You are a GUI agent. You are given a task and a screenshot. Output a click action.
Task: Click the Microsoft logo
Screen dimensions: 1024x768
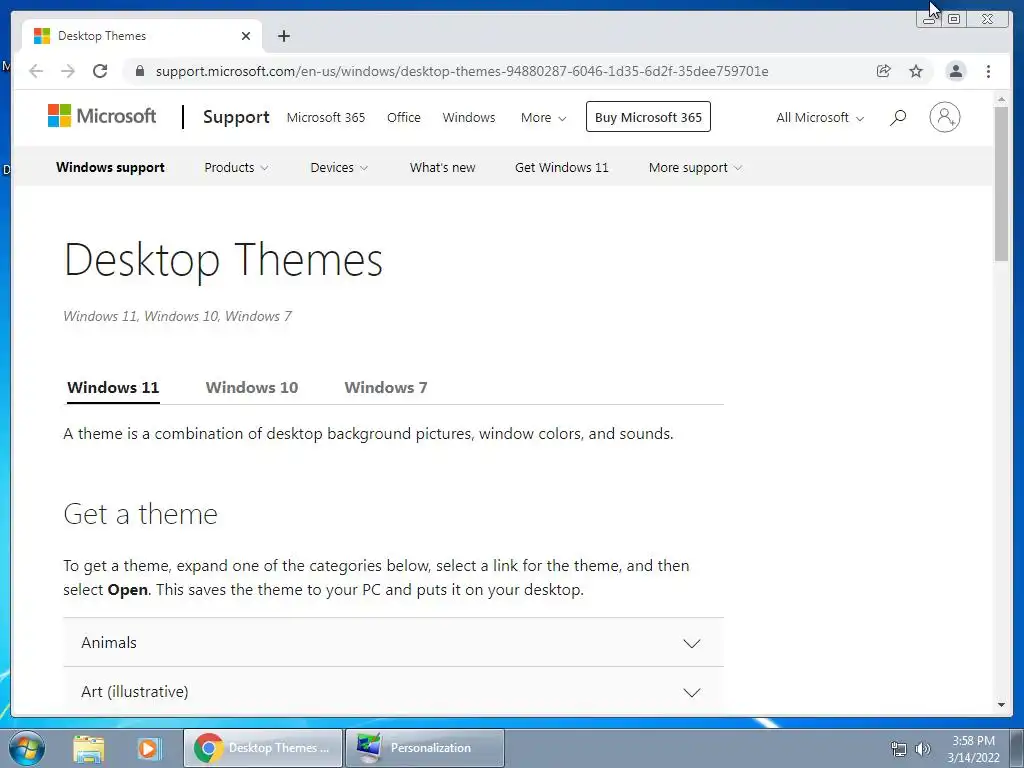tap(102, 116)
